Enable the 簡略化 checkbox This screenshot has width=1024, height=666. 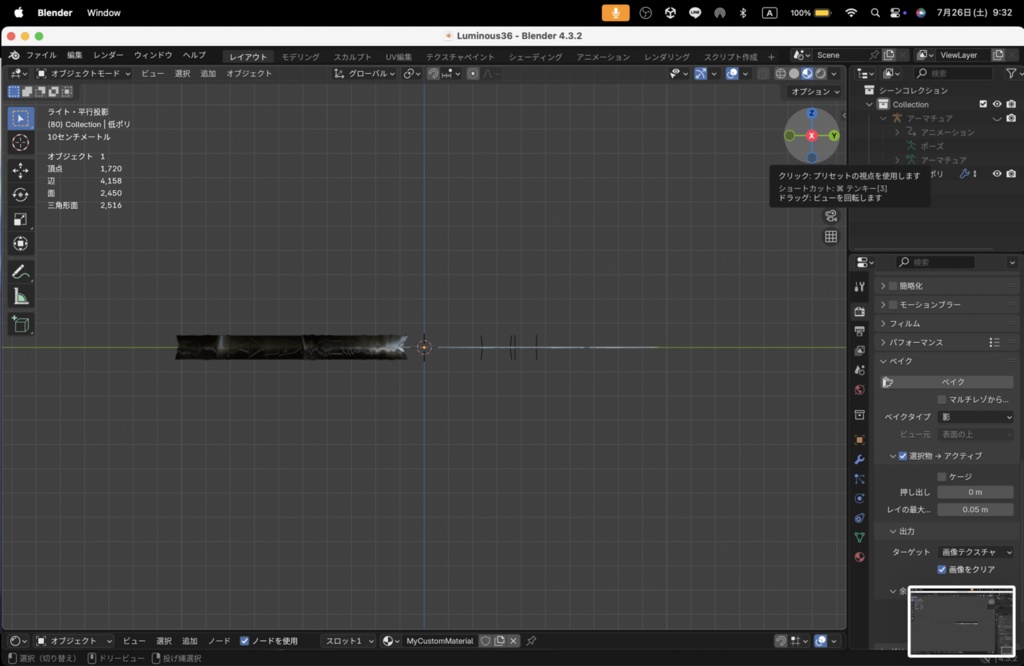(x=893, y=286)
